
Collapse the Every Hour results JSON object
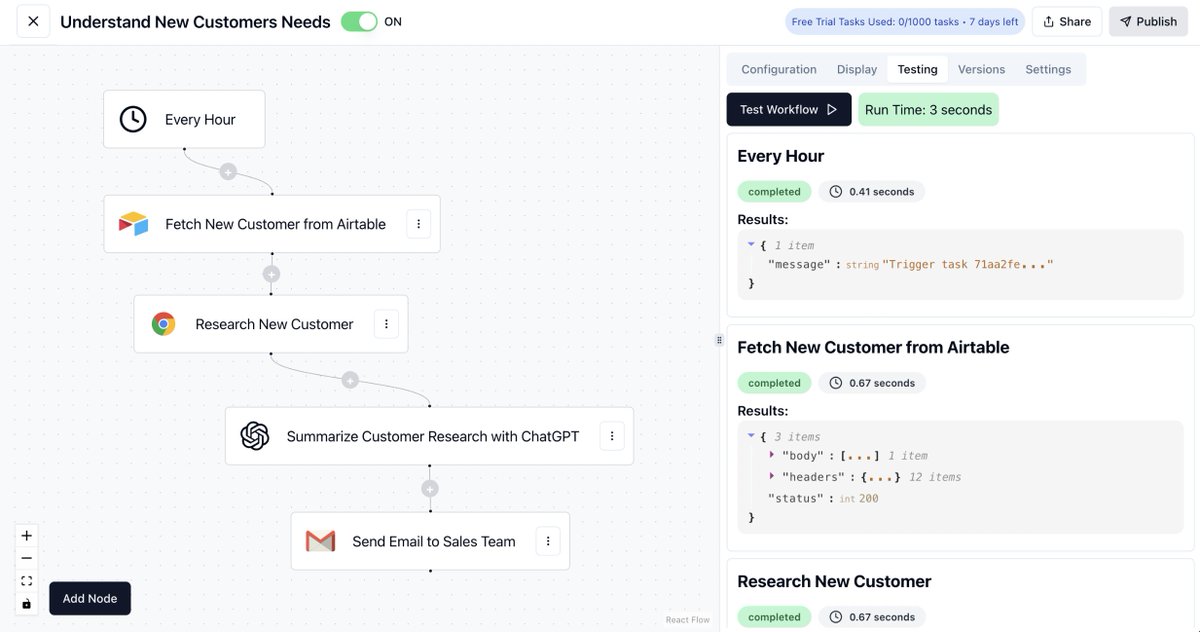(751, 244)
